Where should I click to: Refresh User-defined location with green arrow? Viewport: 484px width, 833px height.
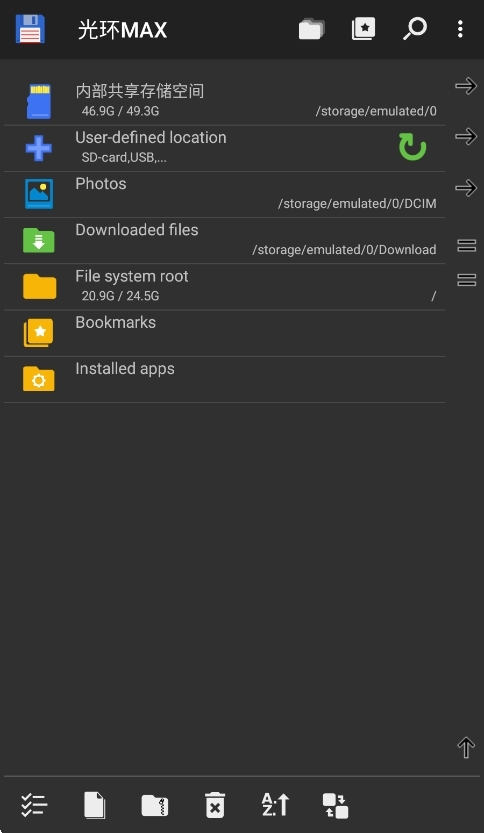(412, 147)
